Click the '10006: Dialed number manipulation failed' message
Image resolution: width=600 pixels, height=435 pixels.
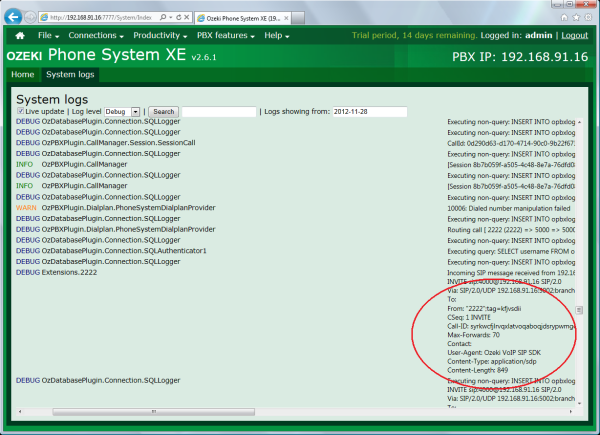(509, 209)
